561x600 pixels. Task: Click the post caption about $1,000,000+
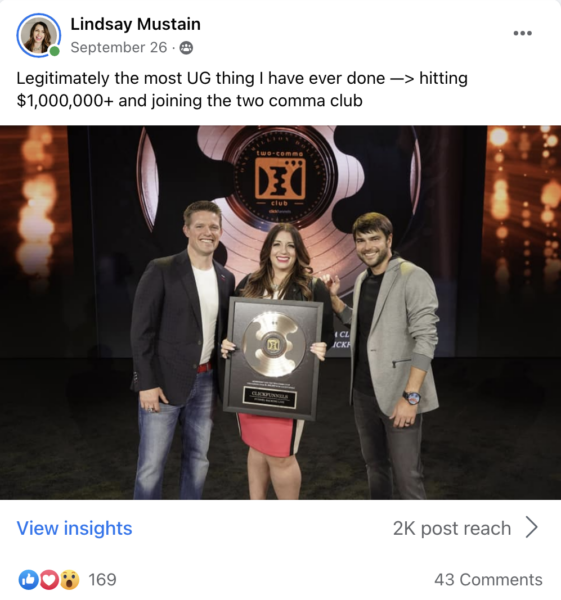click(x=242, y=90)
